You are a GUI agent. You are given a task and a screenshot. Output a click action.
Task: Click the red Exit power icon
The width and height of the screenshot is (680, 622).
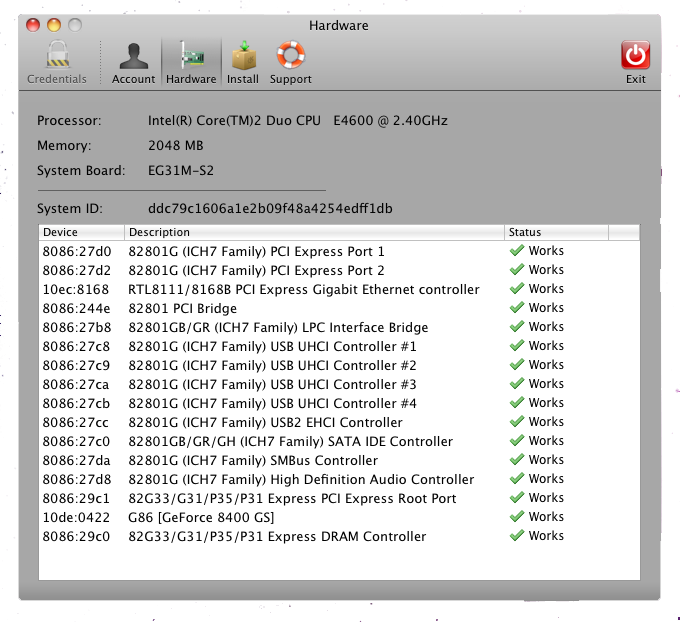coord(635,55)
